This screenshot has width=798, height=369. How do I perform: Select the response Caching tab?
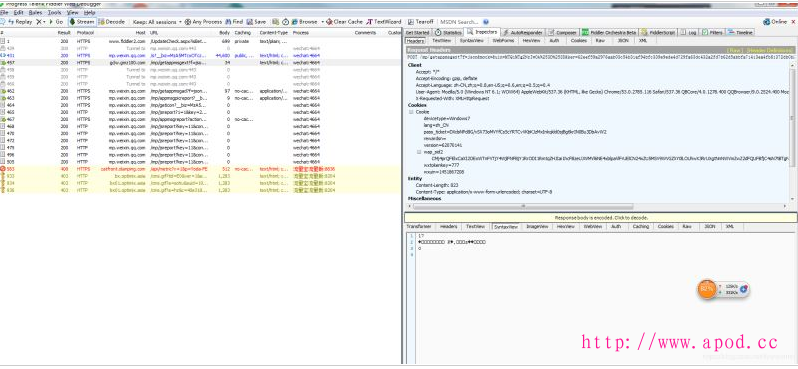coord(641,226)
